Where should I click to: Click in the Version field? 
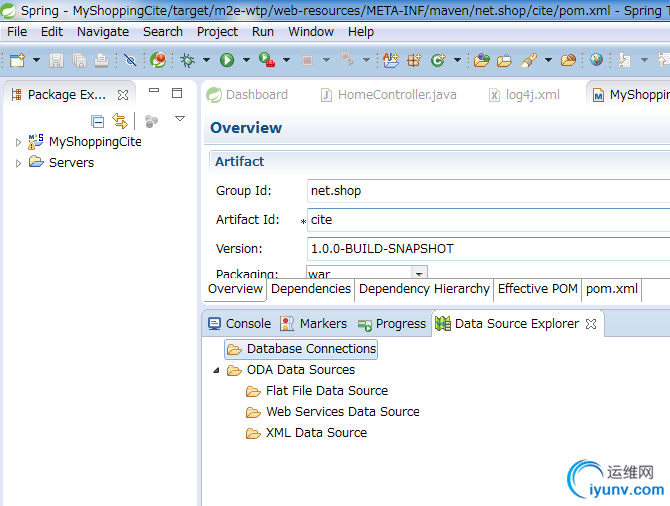(x=488, y=249)
